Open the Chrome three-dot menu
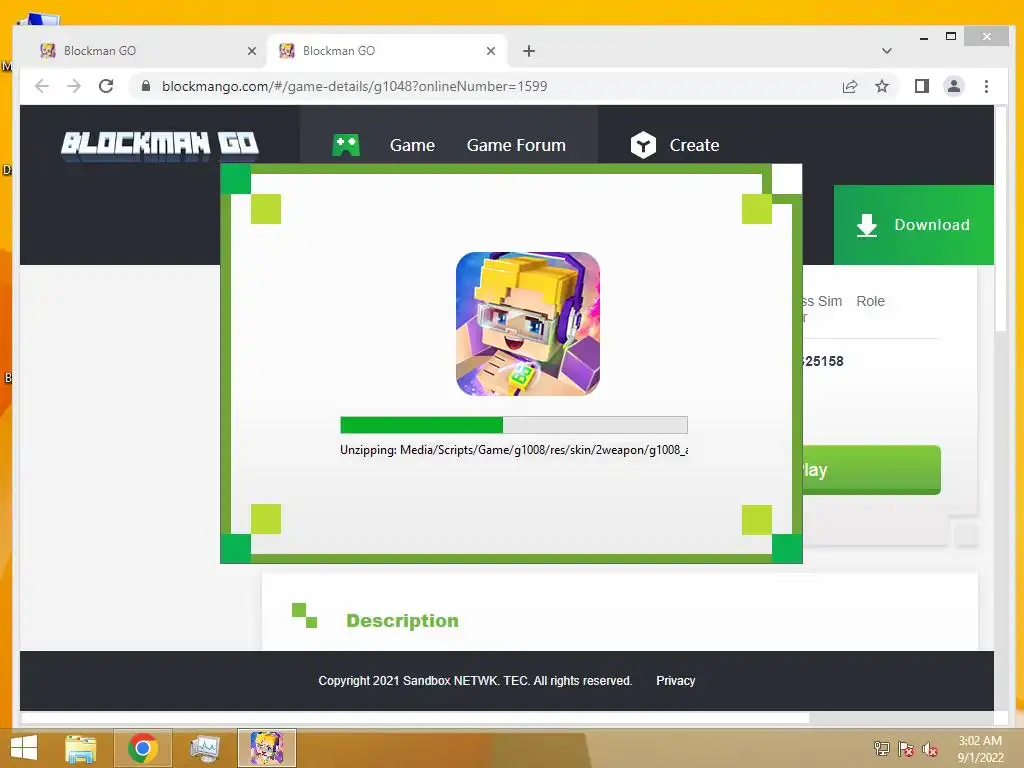This screenshot has width=1024, height=768. (986, 86)
